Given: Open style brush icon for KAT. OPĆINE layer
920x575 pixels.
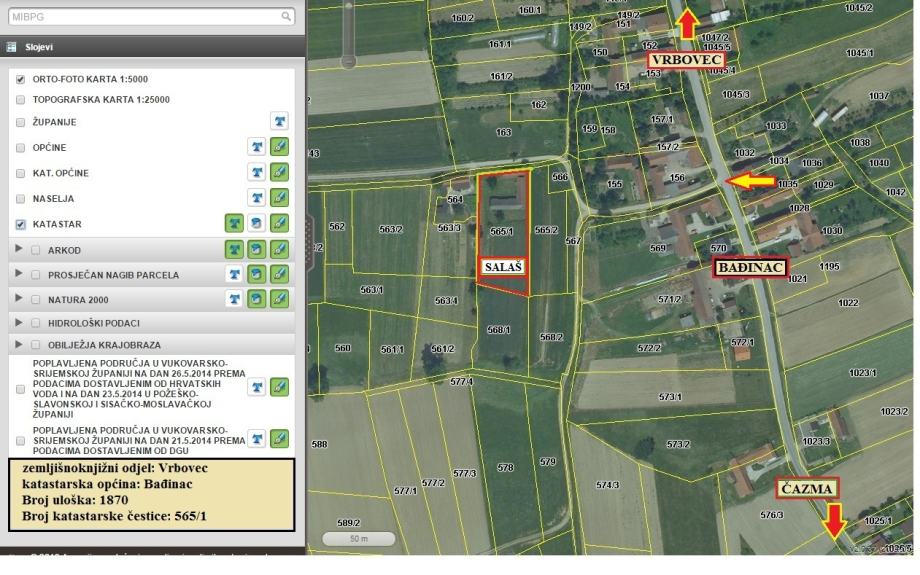Looking at the screenshot, I should point(279,172).
